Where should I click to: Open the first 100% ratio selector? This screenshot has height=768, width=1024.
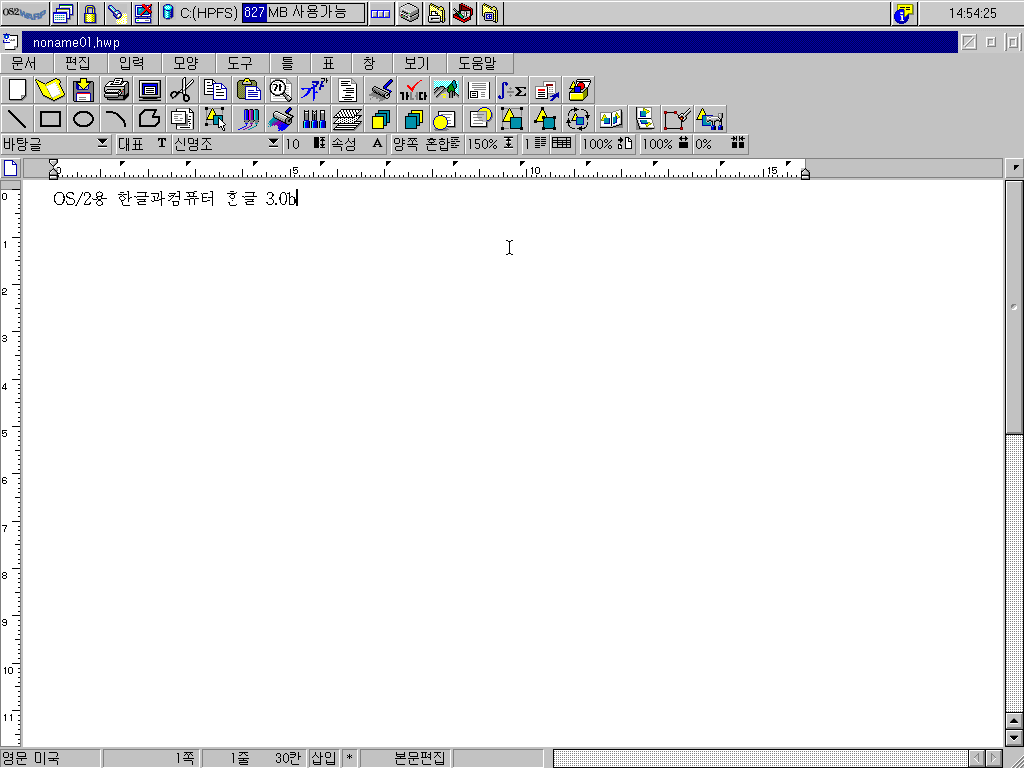607,144
